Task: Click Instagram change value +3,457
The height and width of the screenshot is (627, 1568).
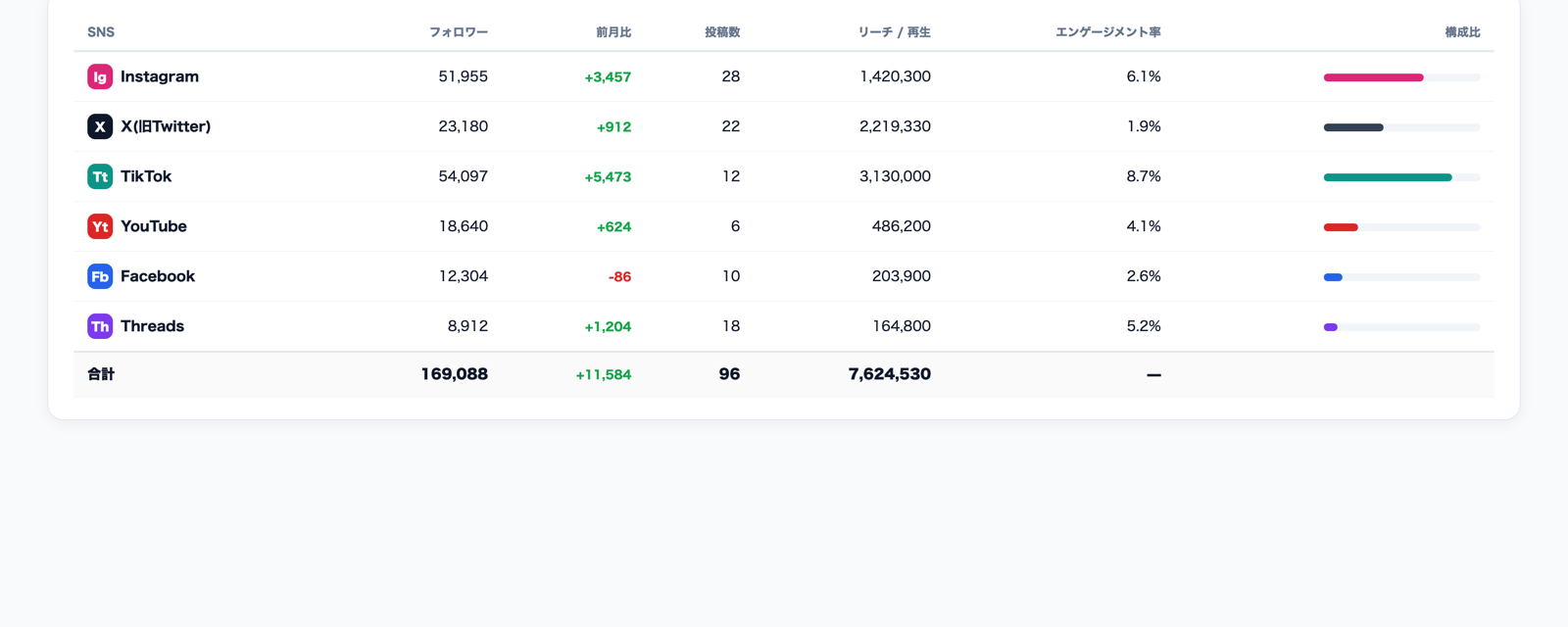Action: point(608,77)
